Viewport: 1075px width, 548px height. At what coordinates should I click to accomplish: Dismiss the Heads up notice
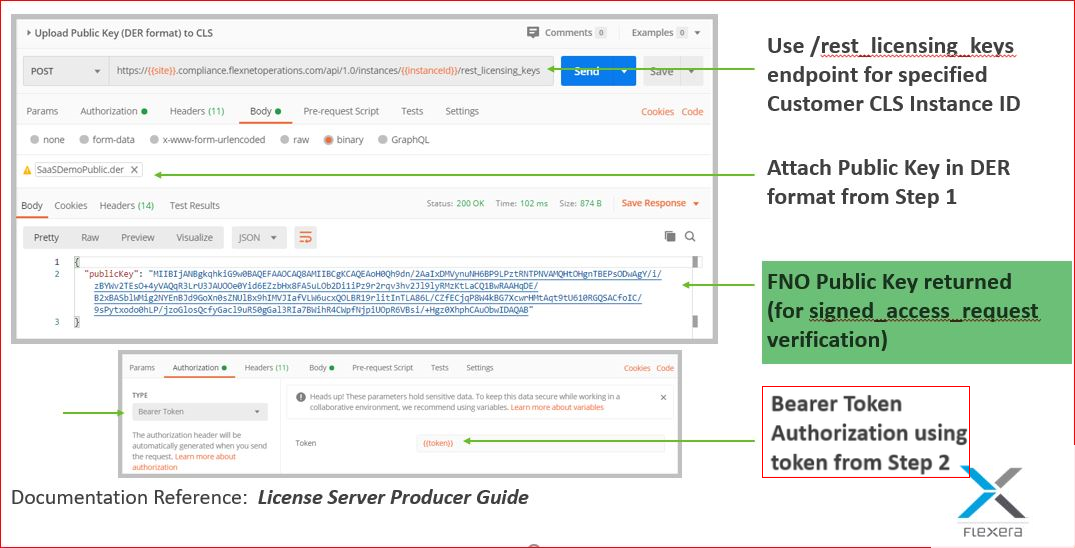click(x=663, y=397)
